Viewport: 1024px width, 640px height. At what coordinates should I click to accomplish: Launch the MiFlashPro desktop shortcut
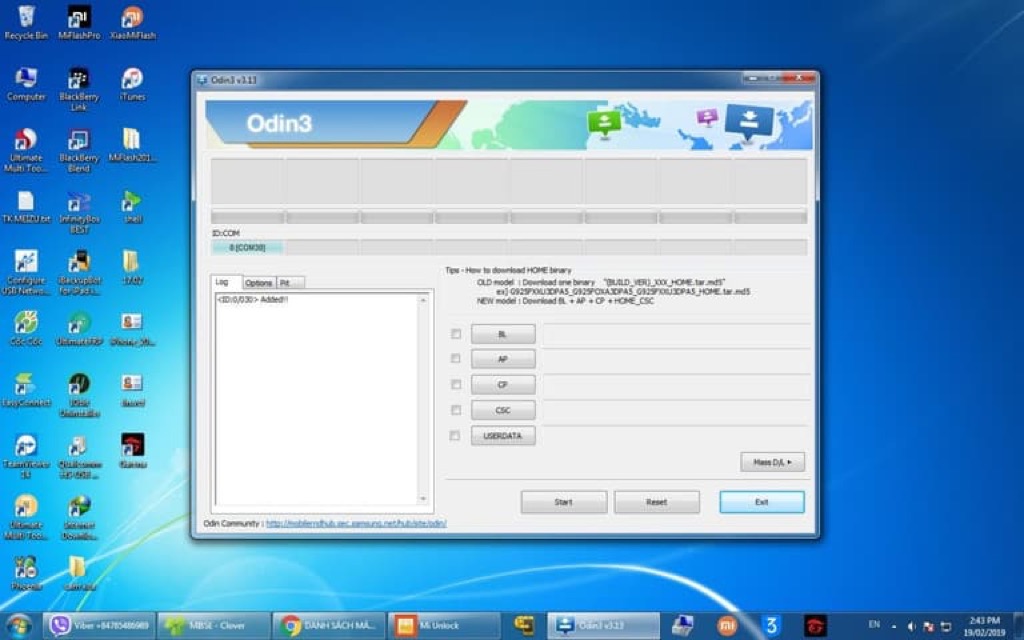[x=79, y=24]
